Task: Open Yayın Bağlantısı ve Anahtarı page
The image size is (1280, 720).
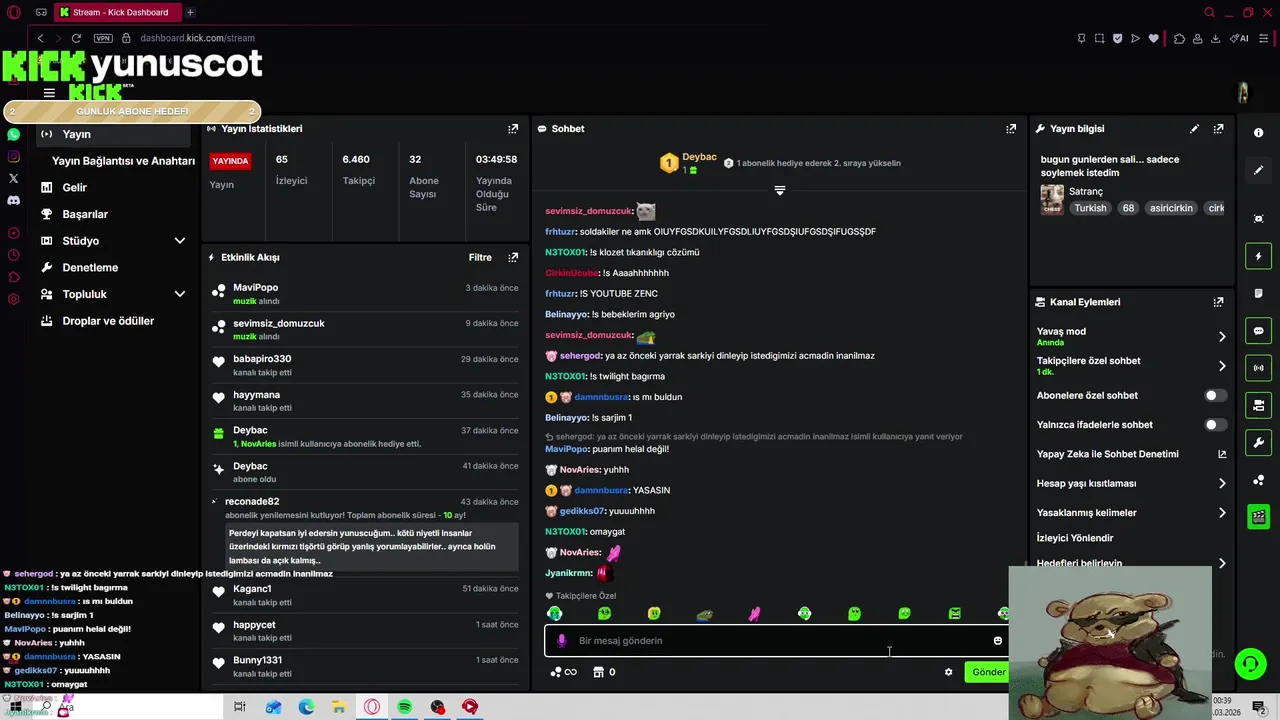Action: [x=123, y=161]
